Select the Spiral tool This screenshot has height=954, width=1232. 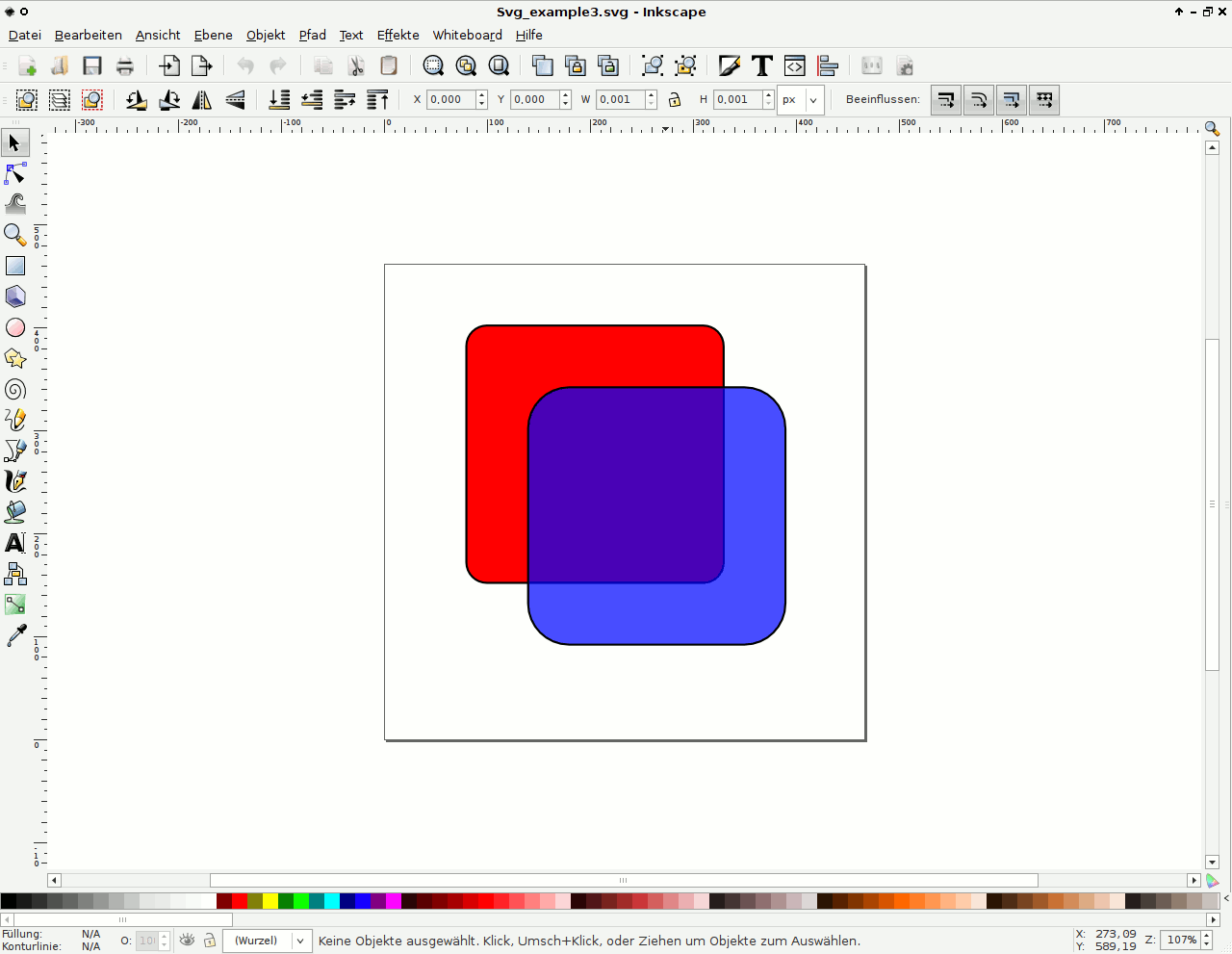pos(14,389)
